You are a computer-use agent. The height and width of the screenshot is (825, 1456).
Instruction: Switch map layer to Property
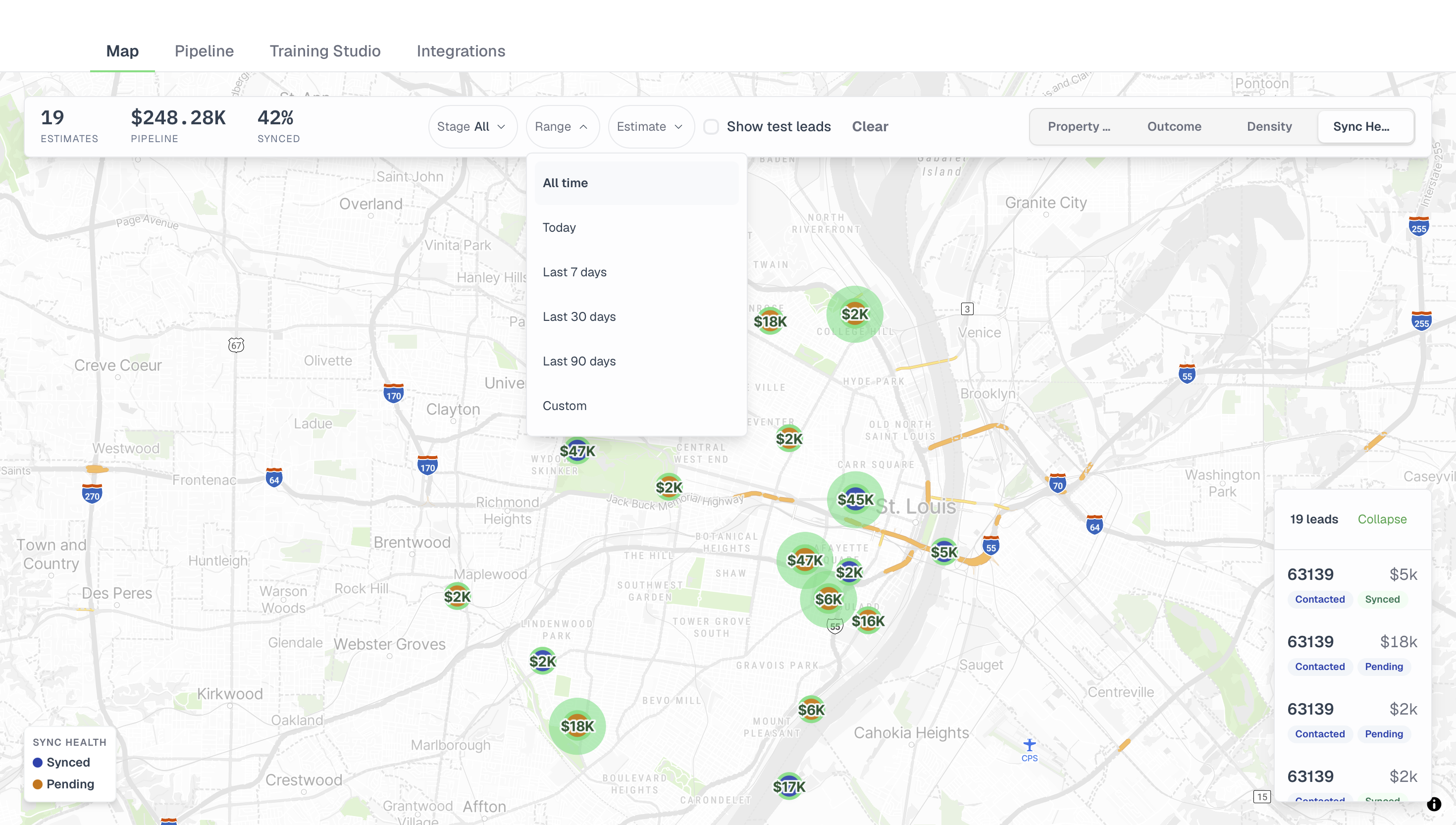pos(1079,126)
